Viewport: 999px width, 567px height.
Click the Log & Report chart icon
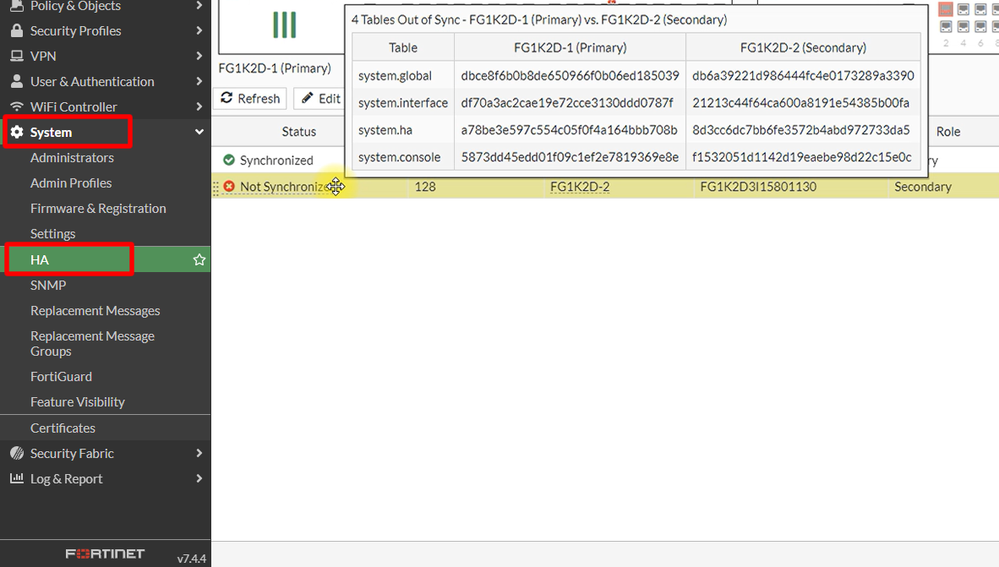tap(17, 478)
